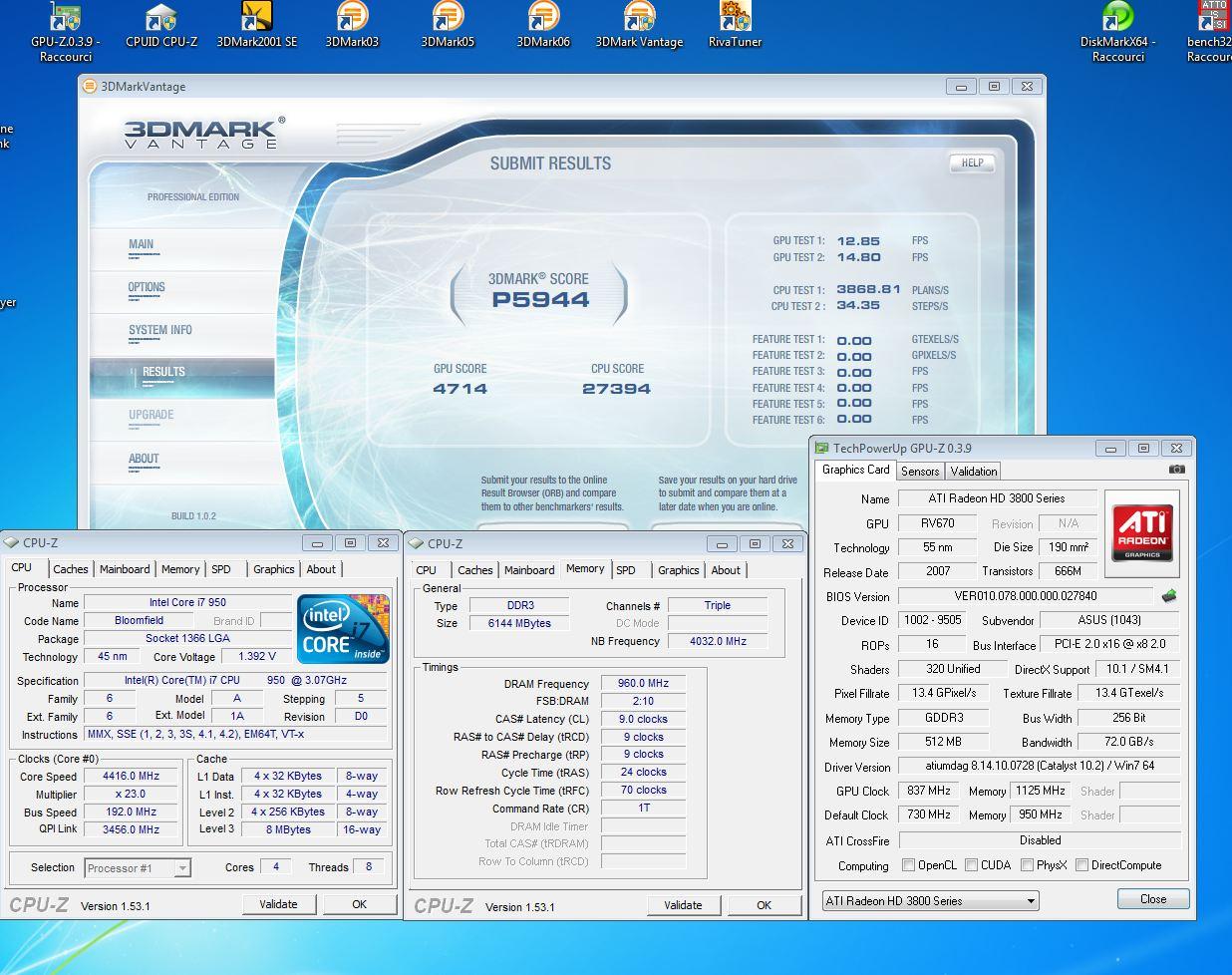
Task: Open ABOUT in the 3DMark Vantage sidebar
Action: (x=144, y=459)
